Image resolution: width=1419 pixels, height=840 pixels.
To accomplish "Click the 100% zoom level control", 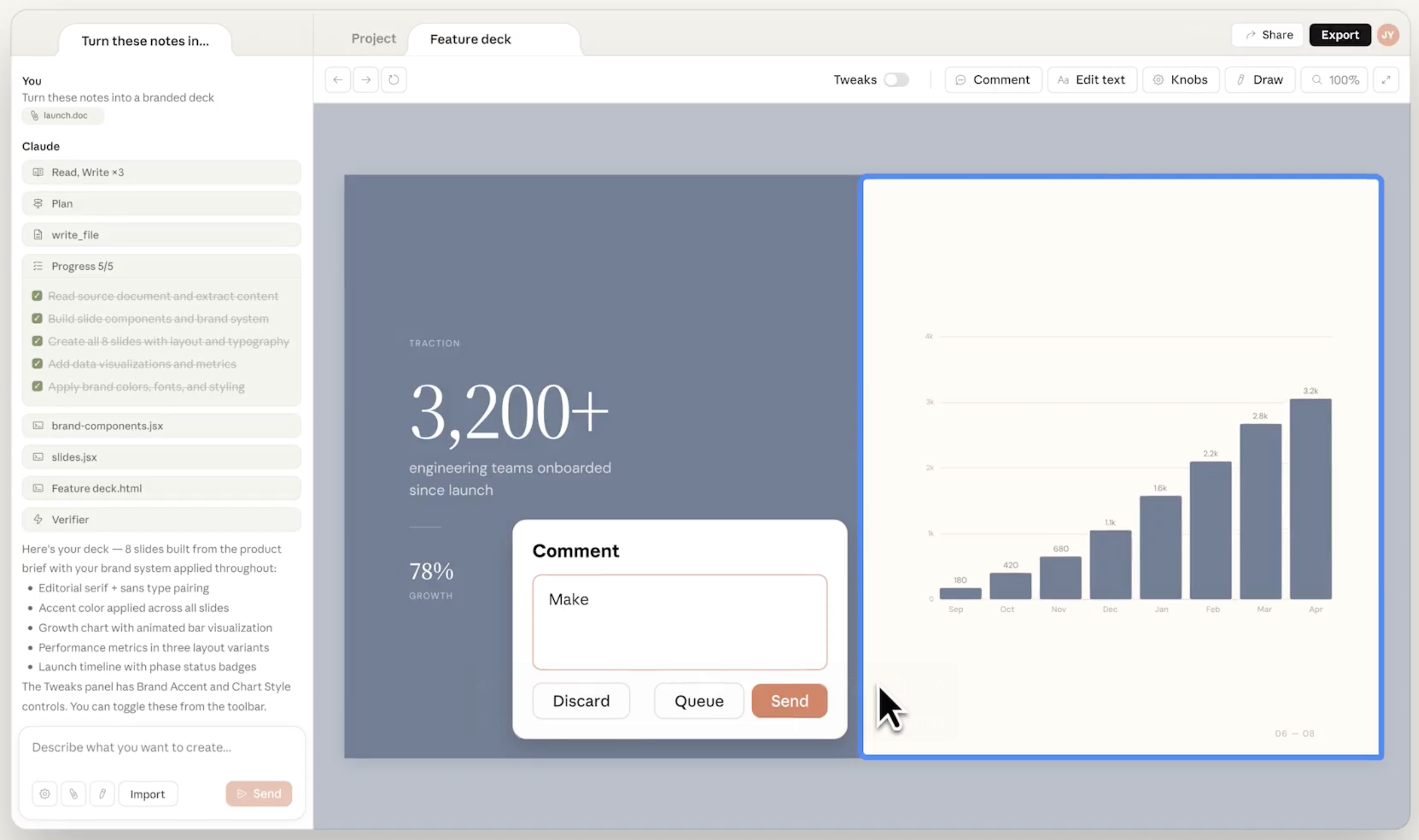I will point(1334,79).
